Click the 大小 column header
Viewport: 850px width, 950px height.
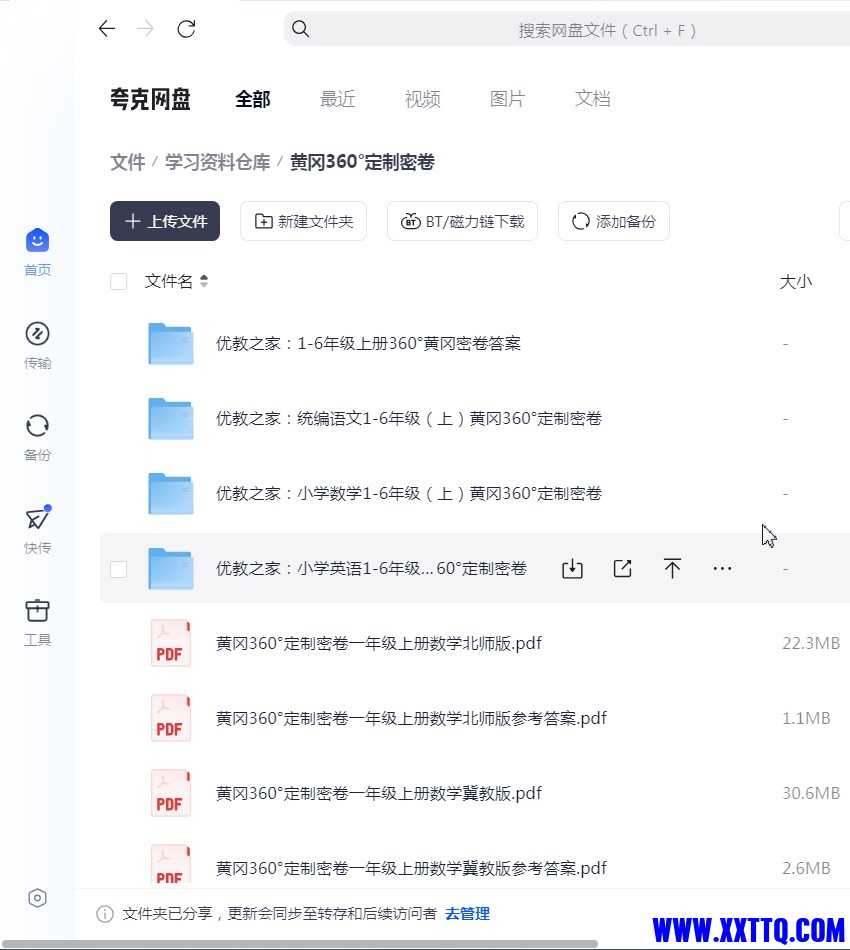[795, 282]
